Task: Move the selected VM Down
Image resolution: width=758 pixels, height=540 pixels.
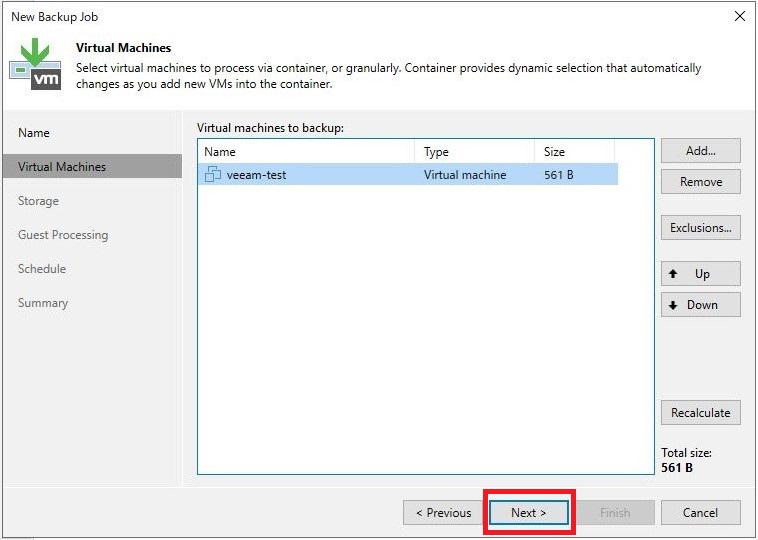Action: pos(700,305)
